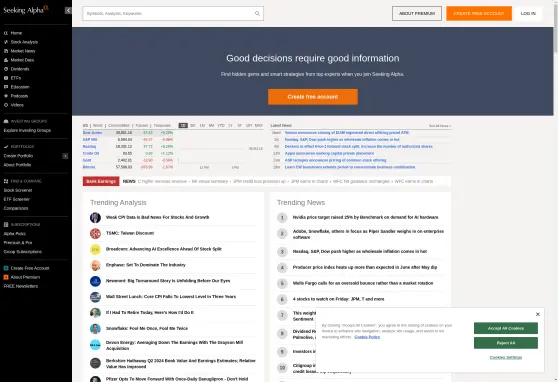Image resolution: width=558 pixels, height=382 pixels.
Task: Click the plus icon beside Create Portfolio
Action: 65,156
